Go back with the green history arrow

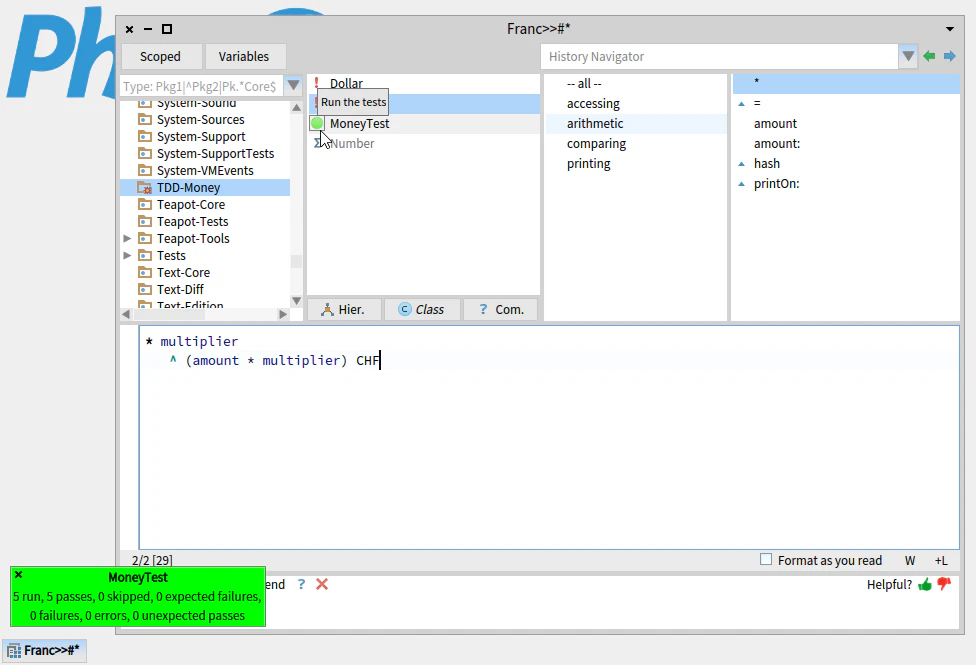929,56
